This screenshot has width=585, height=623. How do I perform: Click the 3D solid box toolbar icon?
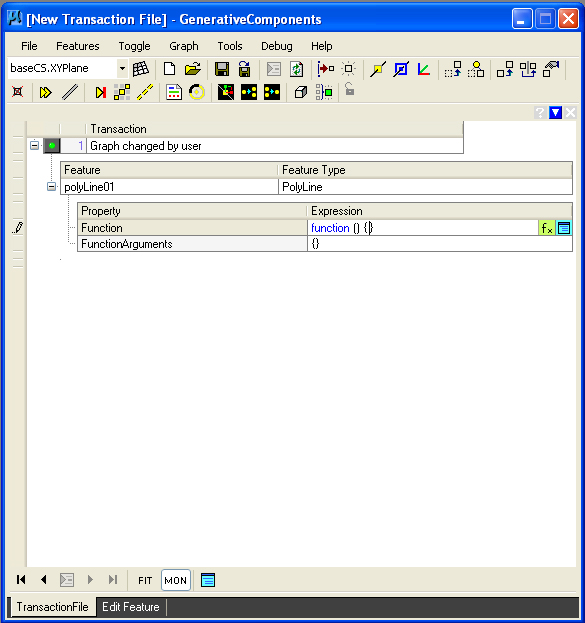point(301,92)
